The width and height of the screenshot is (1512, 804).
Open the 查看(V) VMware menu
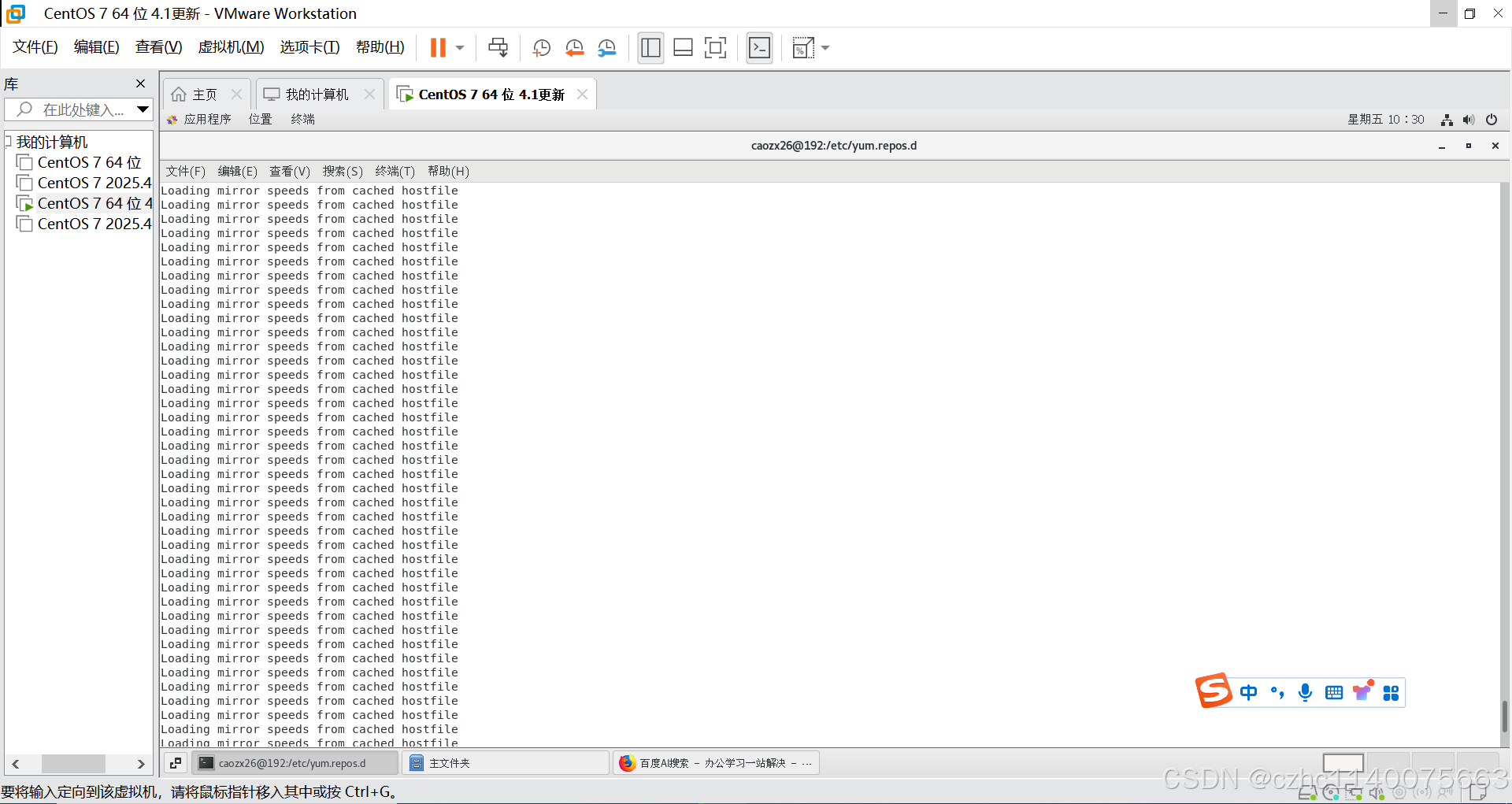click(158, 47)
